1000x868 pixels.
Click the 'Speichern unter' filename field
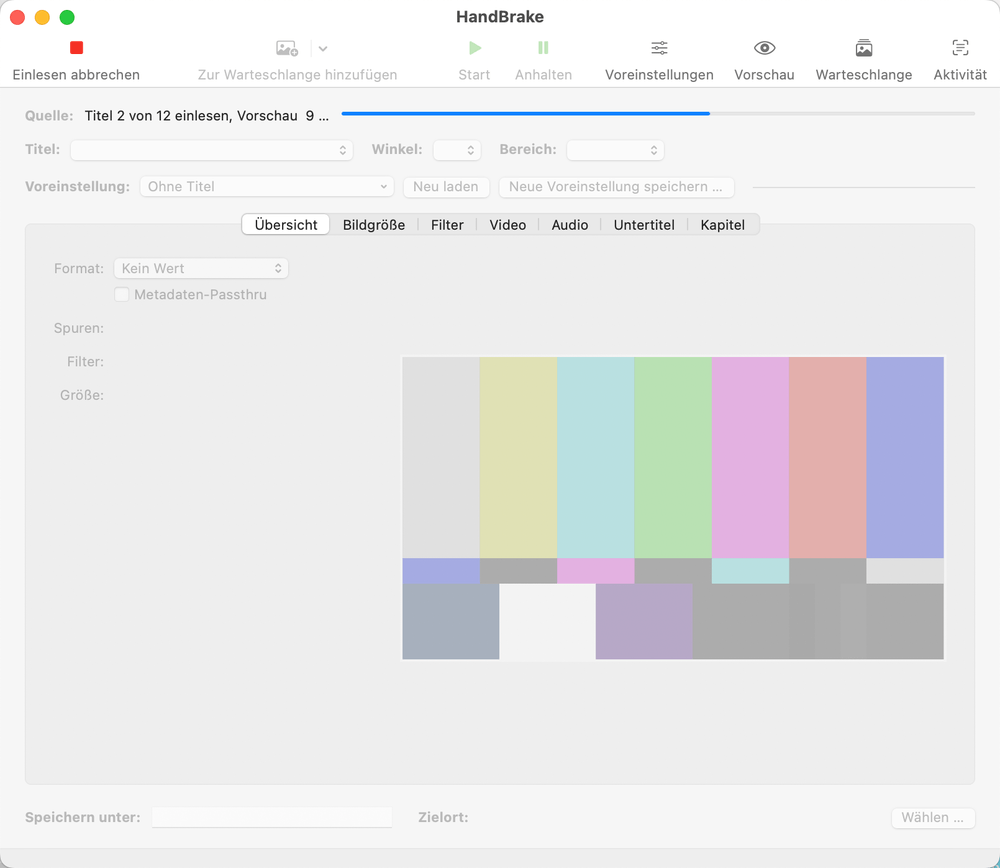point(272,818)
